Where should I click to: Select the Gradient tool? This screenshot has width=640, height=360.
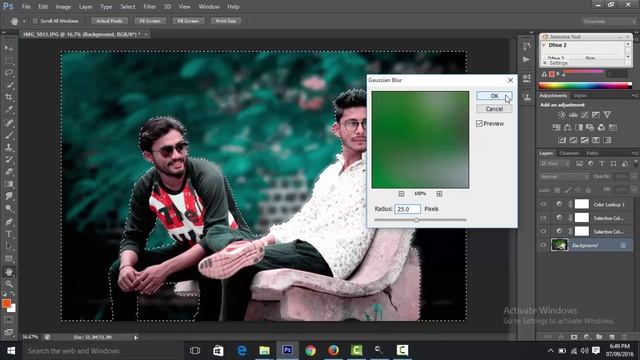(x=9, y=184)
